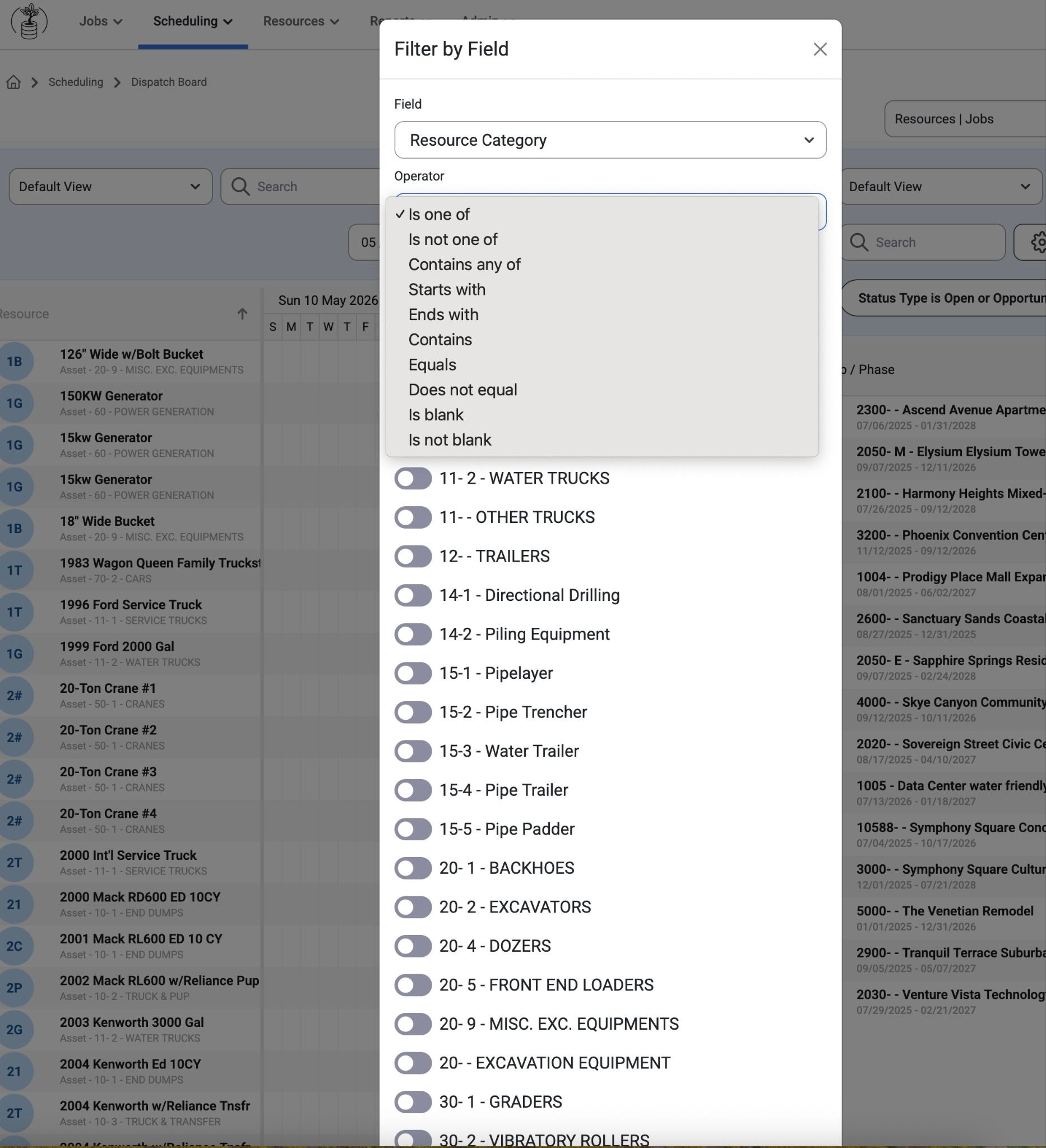Open the Field dropdown showing Resource Category
This screenshot has width=1046, height=1148.
(610, 140)
